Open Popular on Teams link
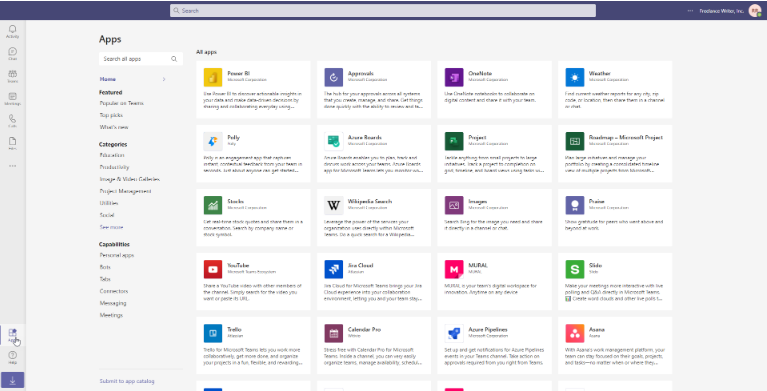This screenshot has height=391, width=767. click(x=121, y=103)
